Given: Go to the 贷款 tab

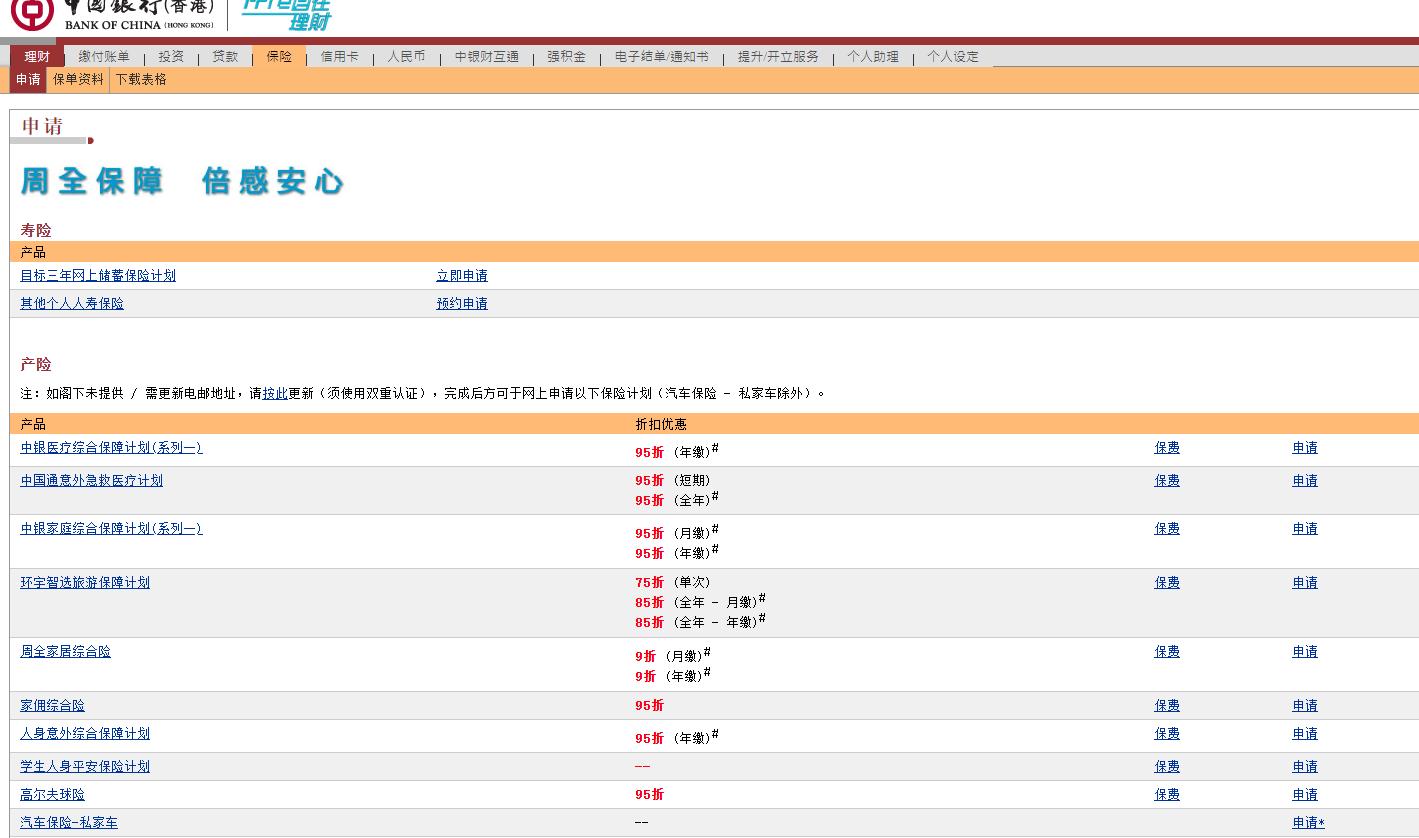Looking at the screenshot, I should (225, 57).
